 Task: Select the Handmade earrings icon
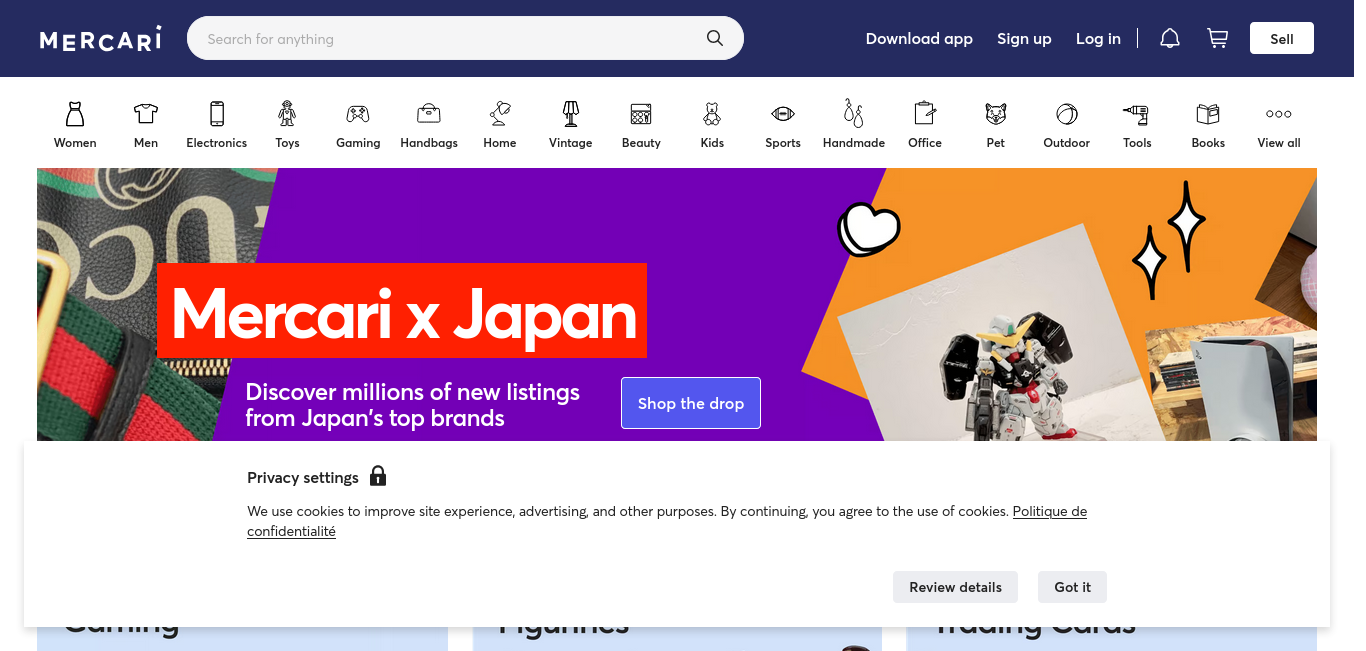tap(854, 113)
